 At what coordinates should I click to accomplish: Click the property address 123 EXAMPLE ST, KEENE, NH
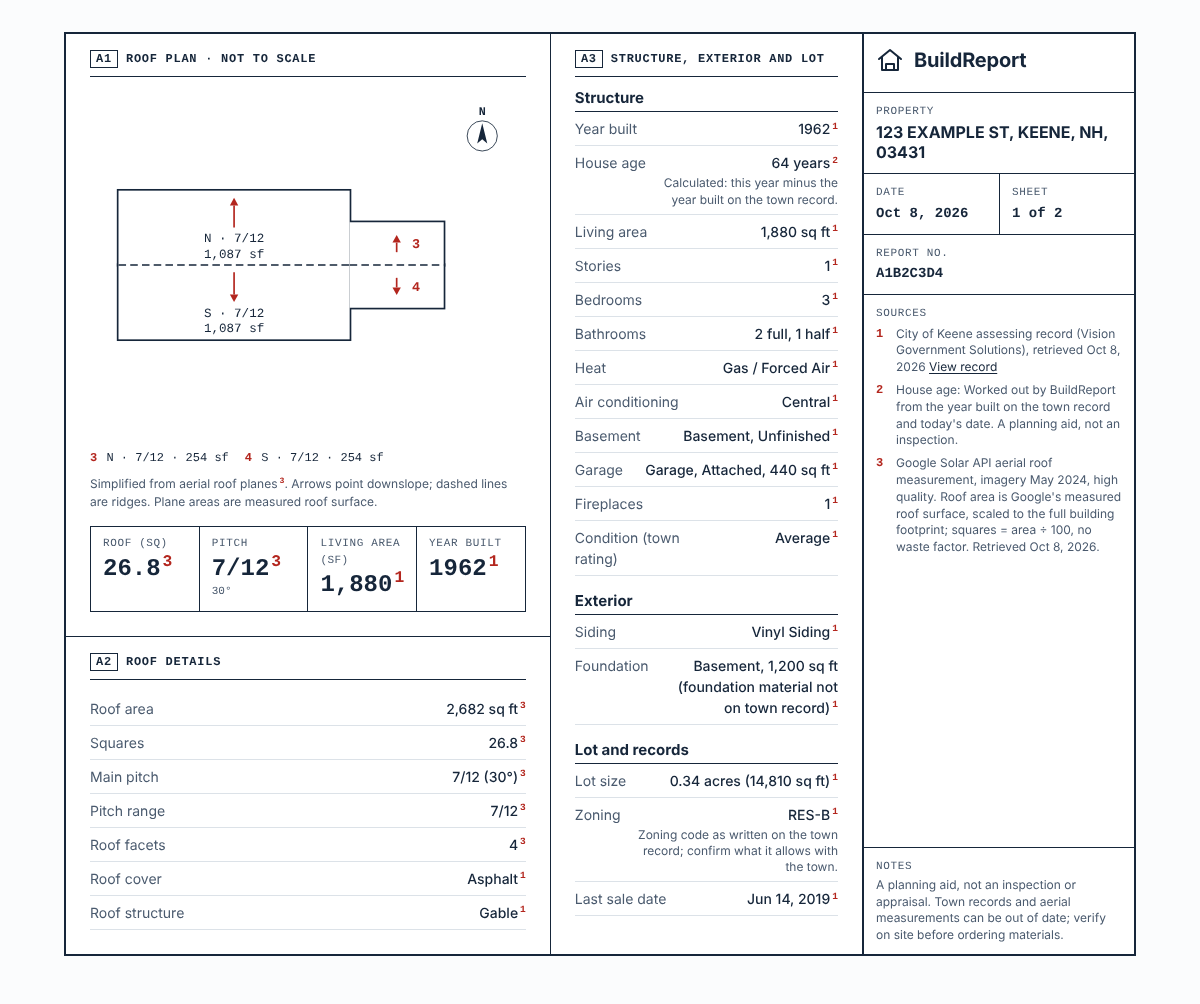coord(992,142)
